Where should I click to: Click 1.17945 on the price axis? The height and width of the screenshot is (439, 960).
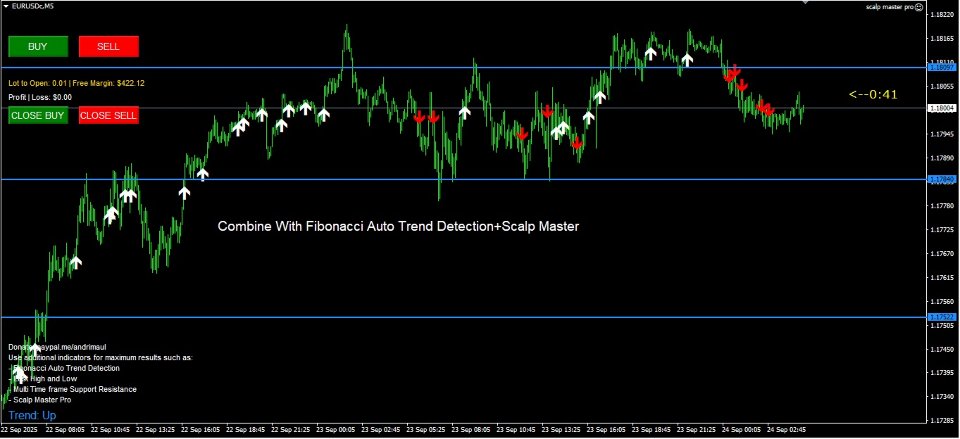point(942,134)
